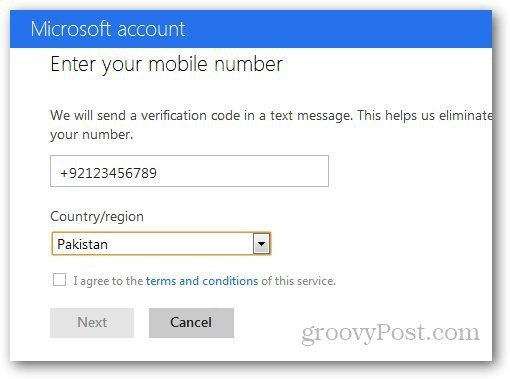Screen dimensions: 510x379
Task: Click the dropdown arrow beside Pakistan
Action: [261, 244]
